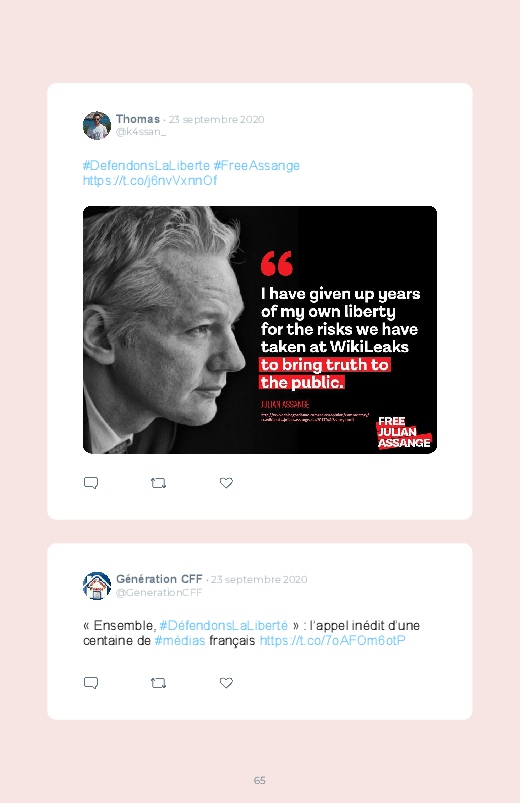
Task: Click the Génération CFF display name
Action: 159,579
